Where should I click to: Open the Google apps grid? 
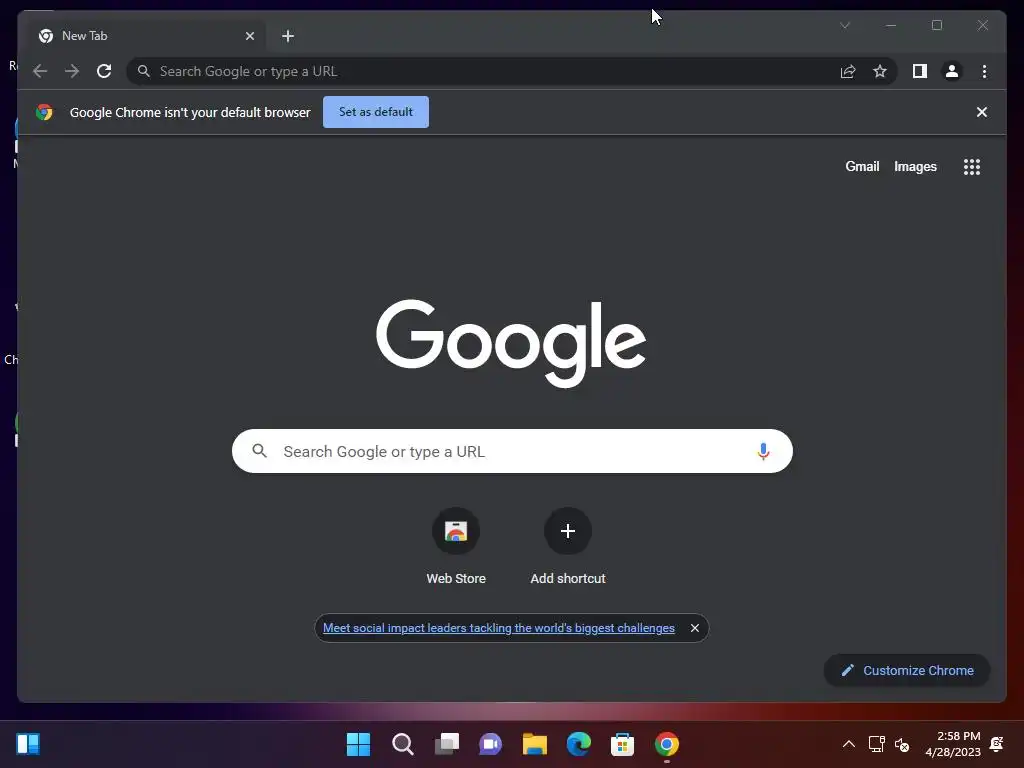point(972,167)
